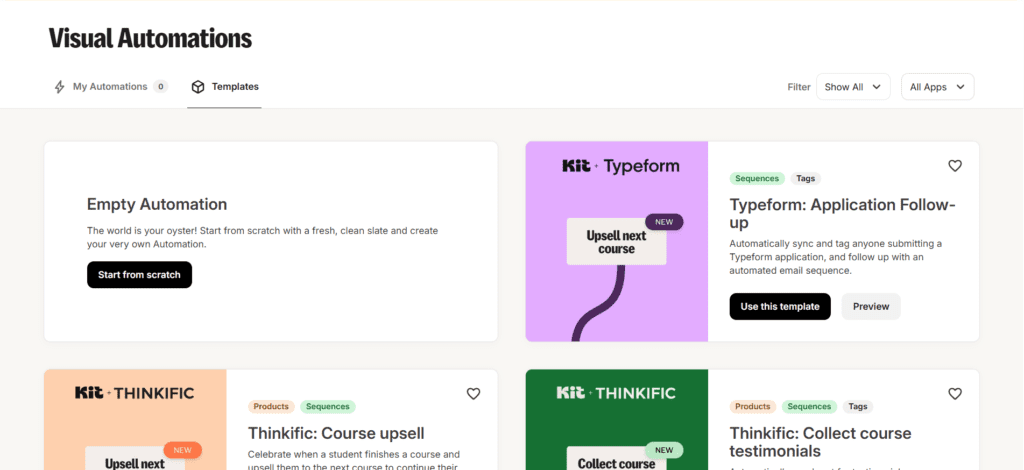Click the Sequences tag on Typeform card

coord(757,178)
